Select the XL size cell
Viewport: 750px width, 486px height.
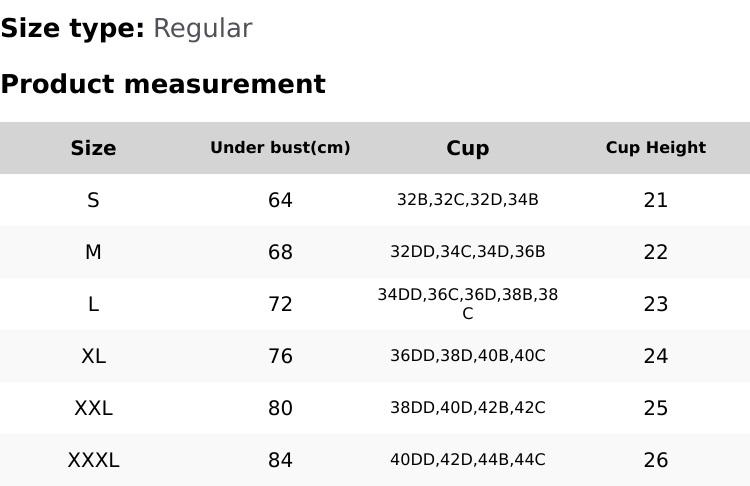(93, 356)
